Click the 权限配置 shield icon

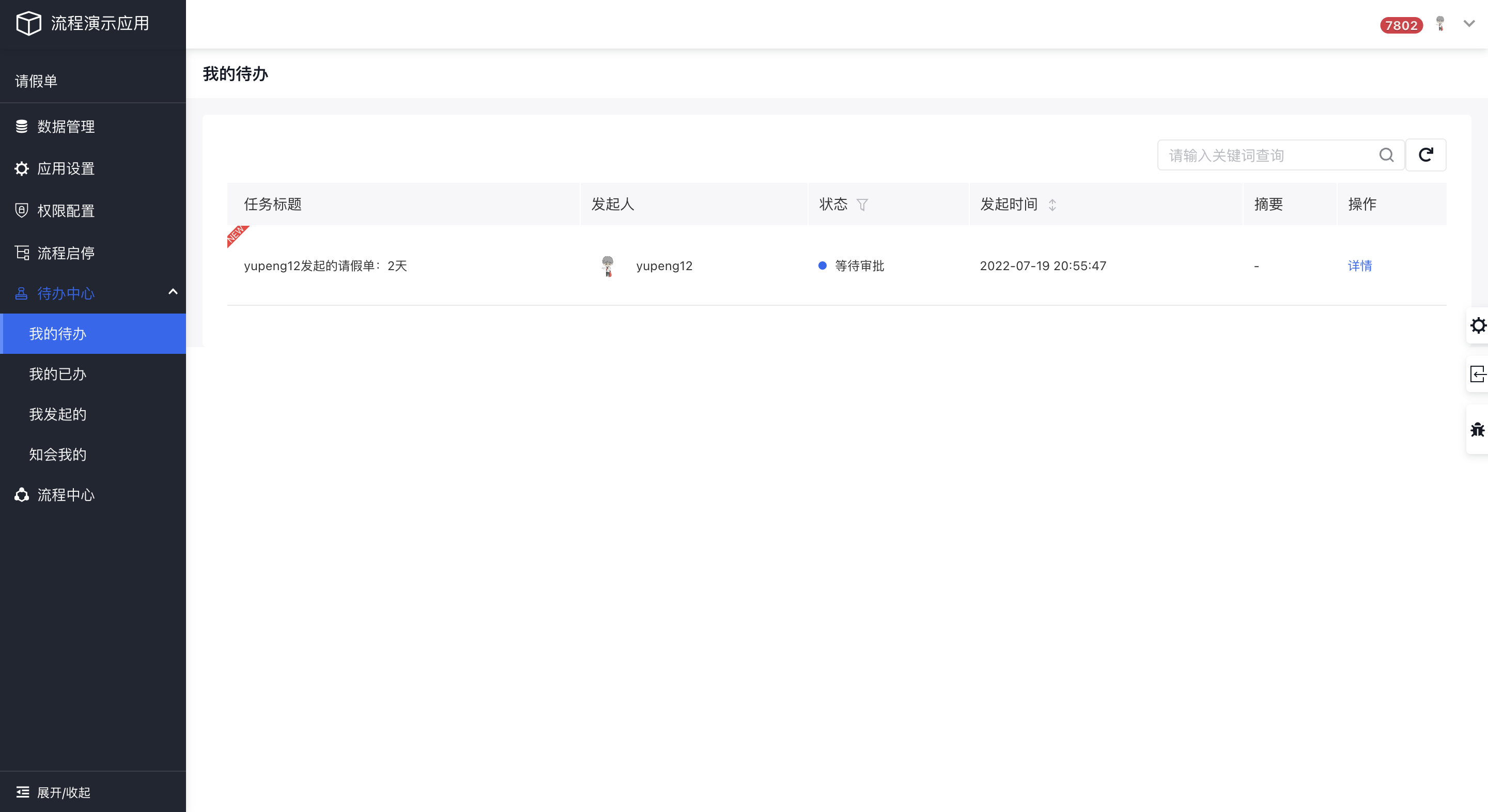[x=22, y=211]
